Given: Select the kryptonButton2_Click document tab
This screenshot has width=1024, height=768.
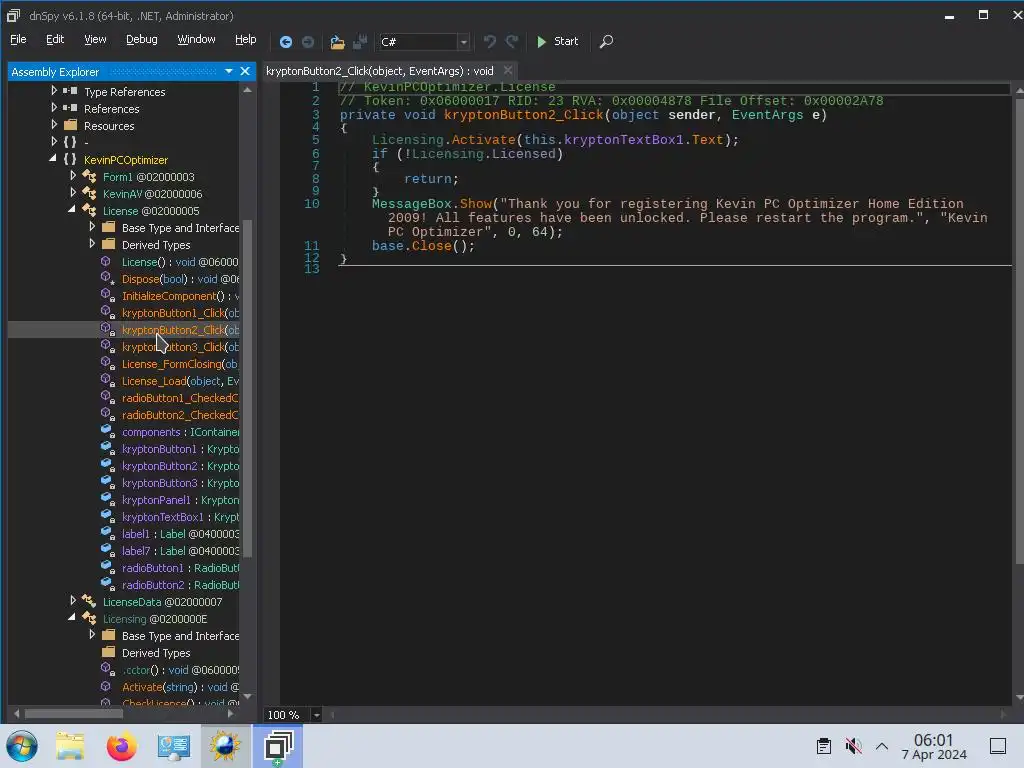Looking at the screenshot, I should pyautogui.click(x=379, y=71).
